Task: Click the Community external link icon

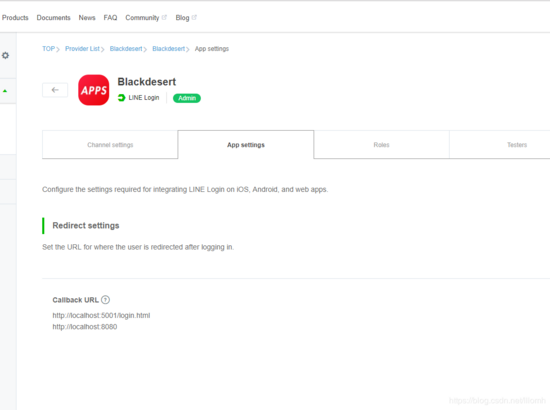Action: pos(164,17)
